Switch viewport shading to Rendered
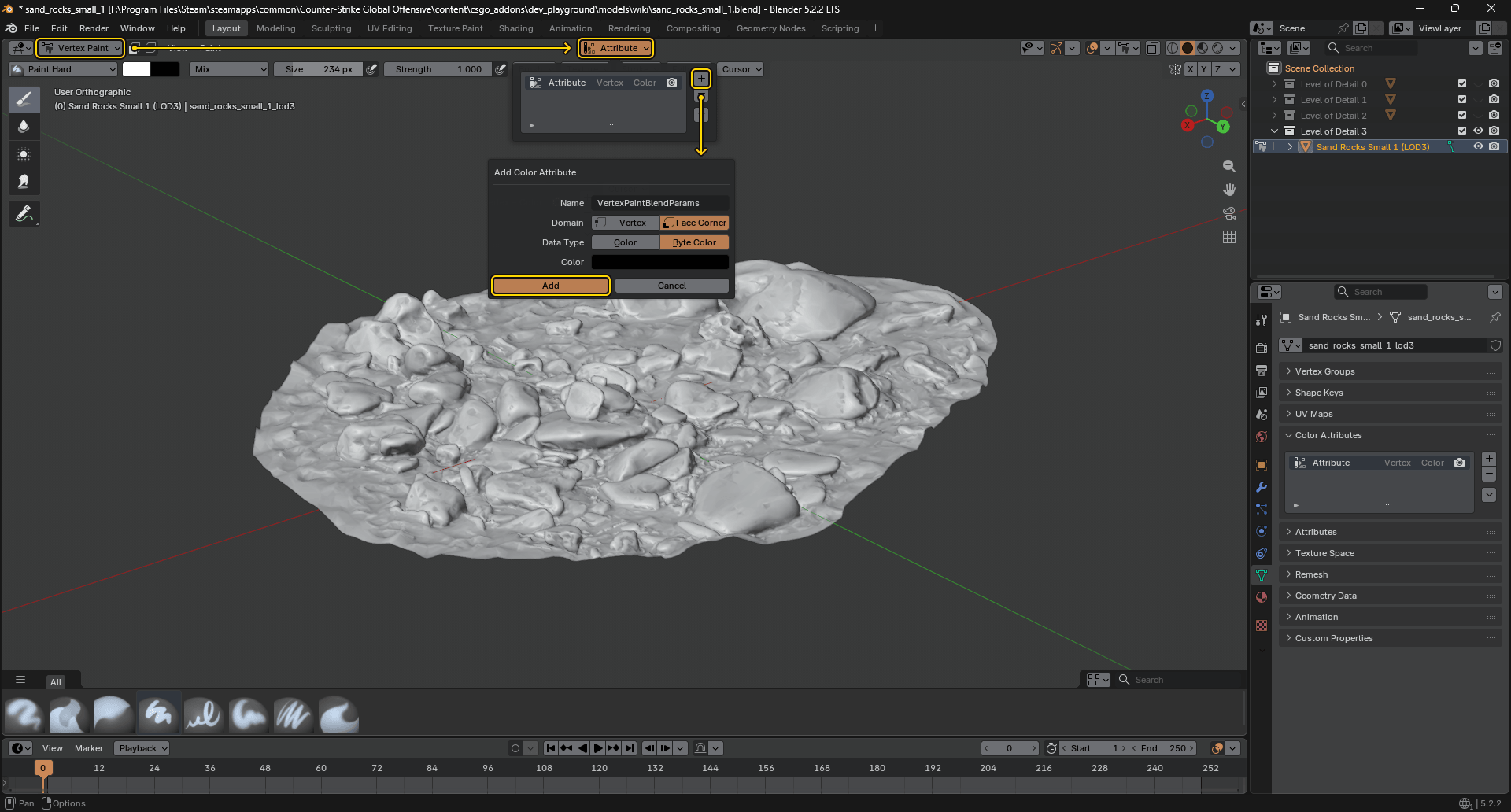 click(x=1217, y=48)
